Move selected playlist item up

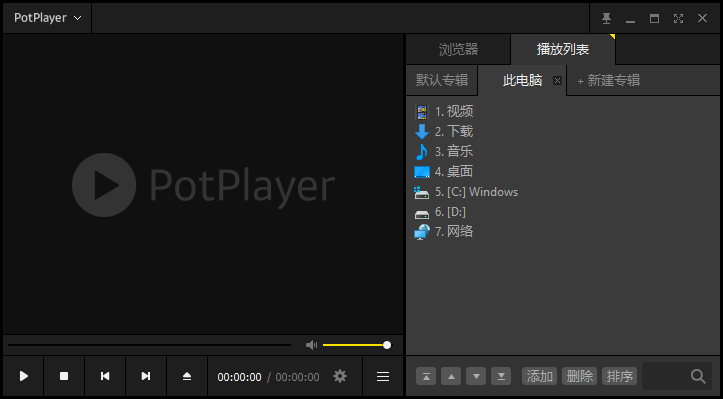point(451,376)
